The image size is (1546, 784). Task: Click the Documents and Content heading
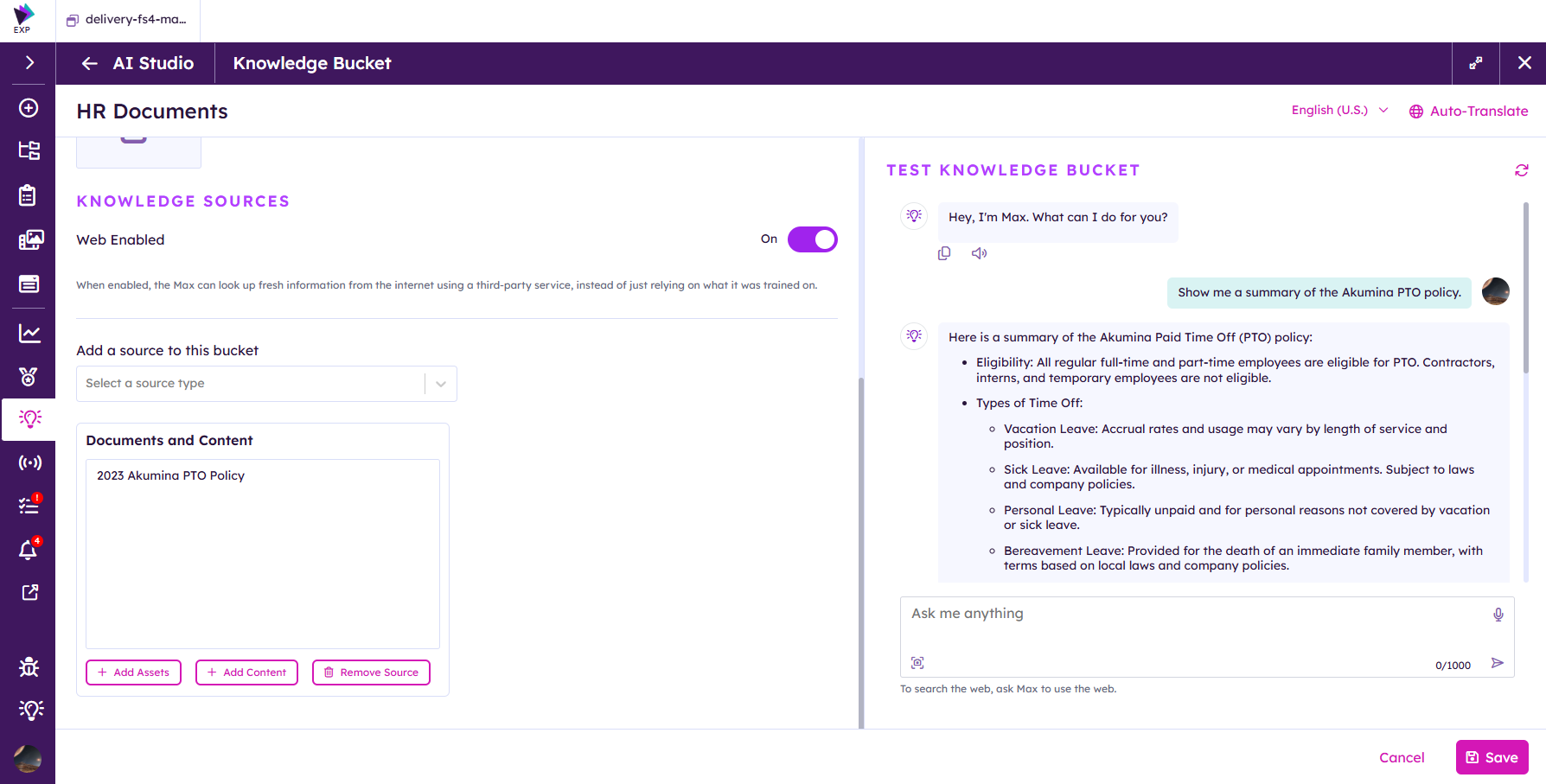169,441
